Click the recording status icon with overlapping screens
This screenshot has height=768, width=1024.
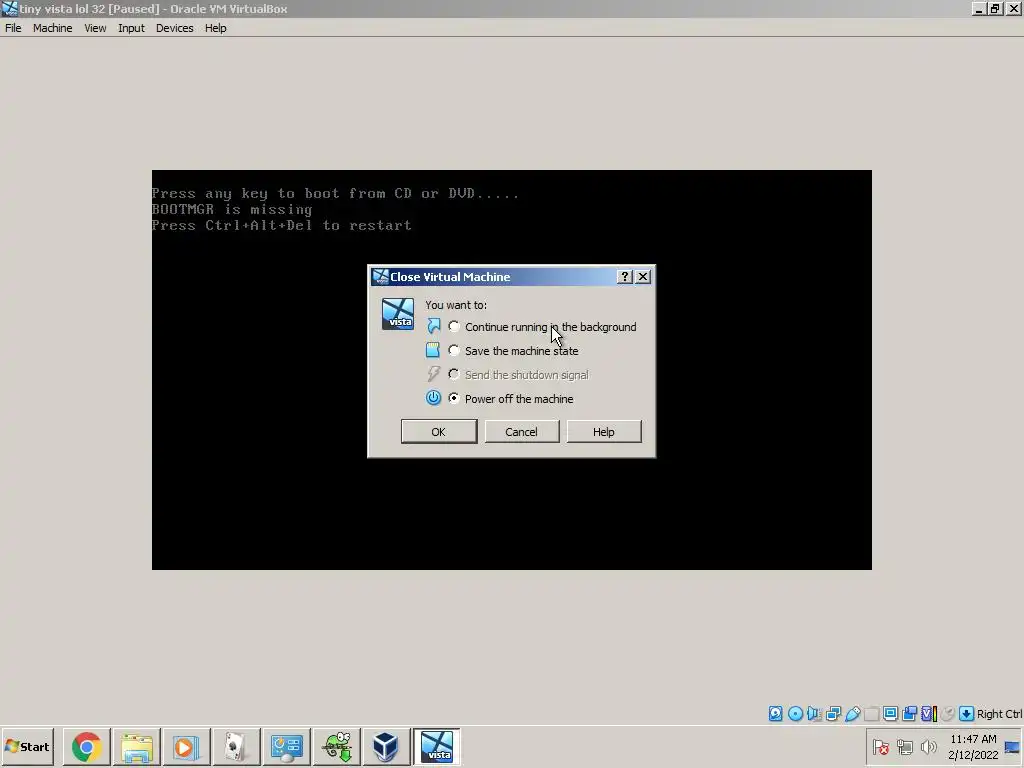click(909, 714)
